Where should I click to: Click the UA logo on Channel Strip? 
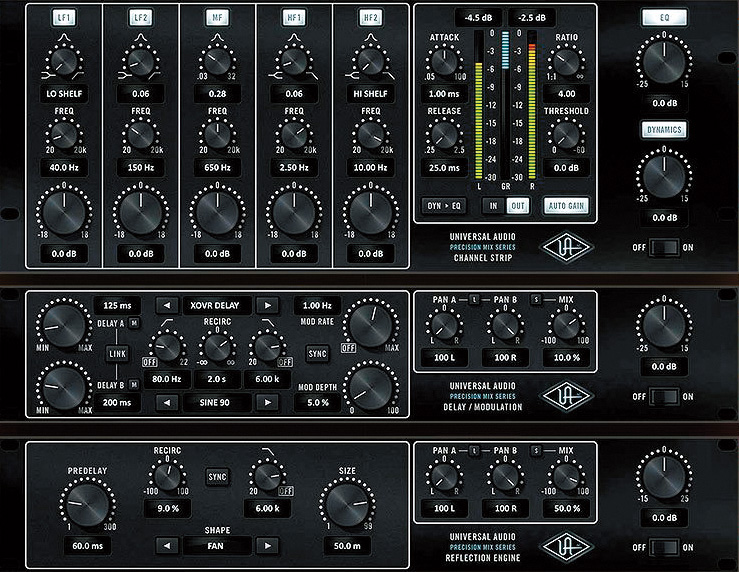(566, 247)
